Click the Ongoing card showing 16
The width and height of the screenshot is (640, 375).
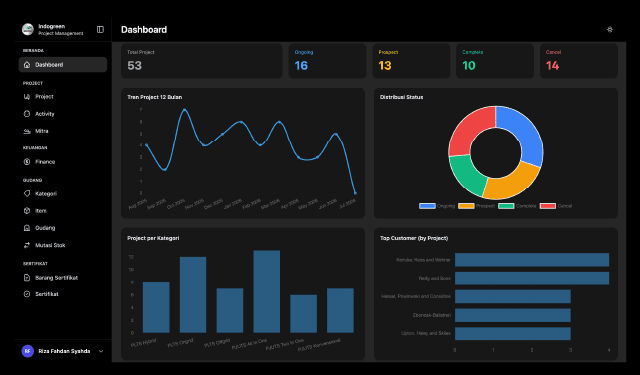[x=327, y=61]
